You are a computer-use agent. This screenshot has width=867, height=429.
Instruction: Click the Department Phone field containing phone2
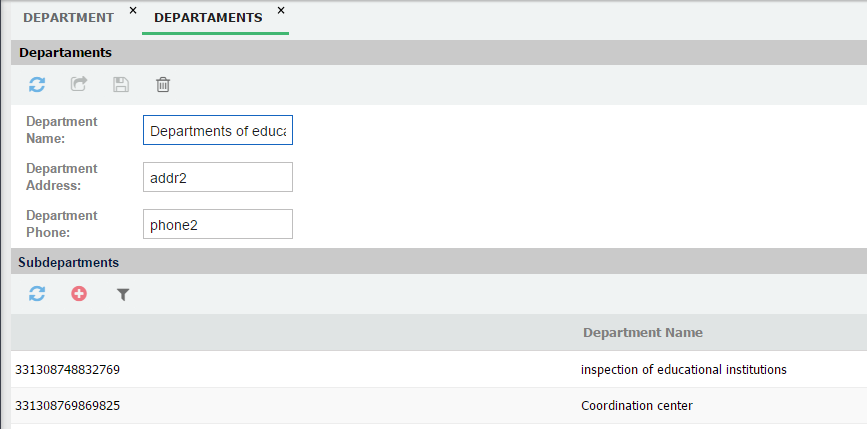[x=218, y=224]
